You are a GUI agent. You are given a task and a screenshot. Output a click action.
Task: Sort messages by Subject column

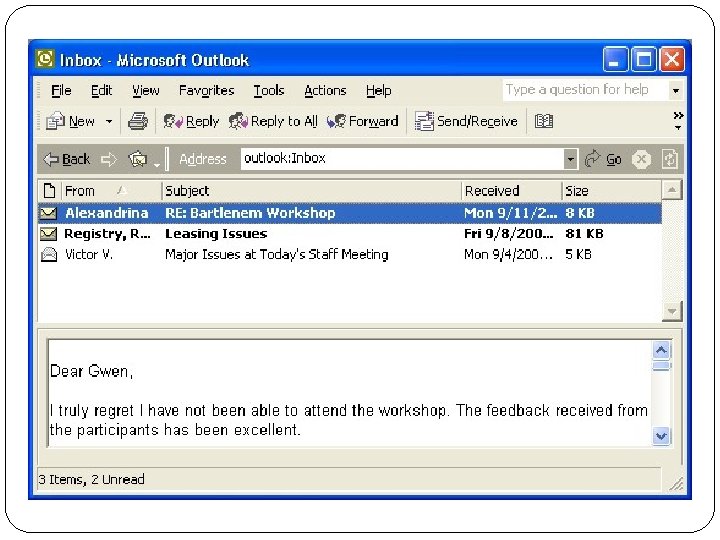pos(312,191)
